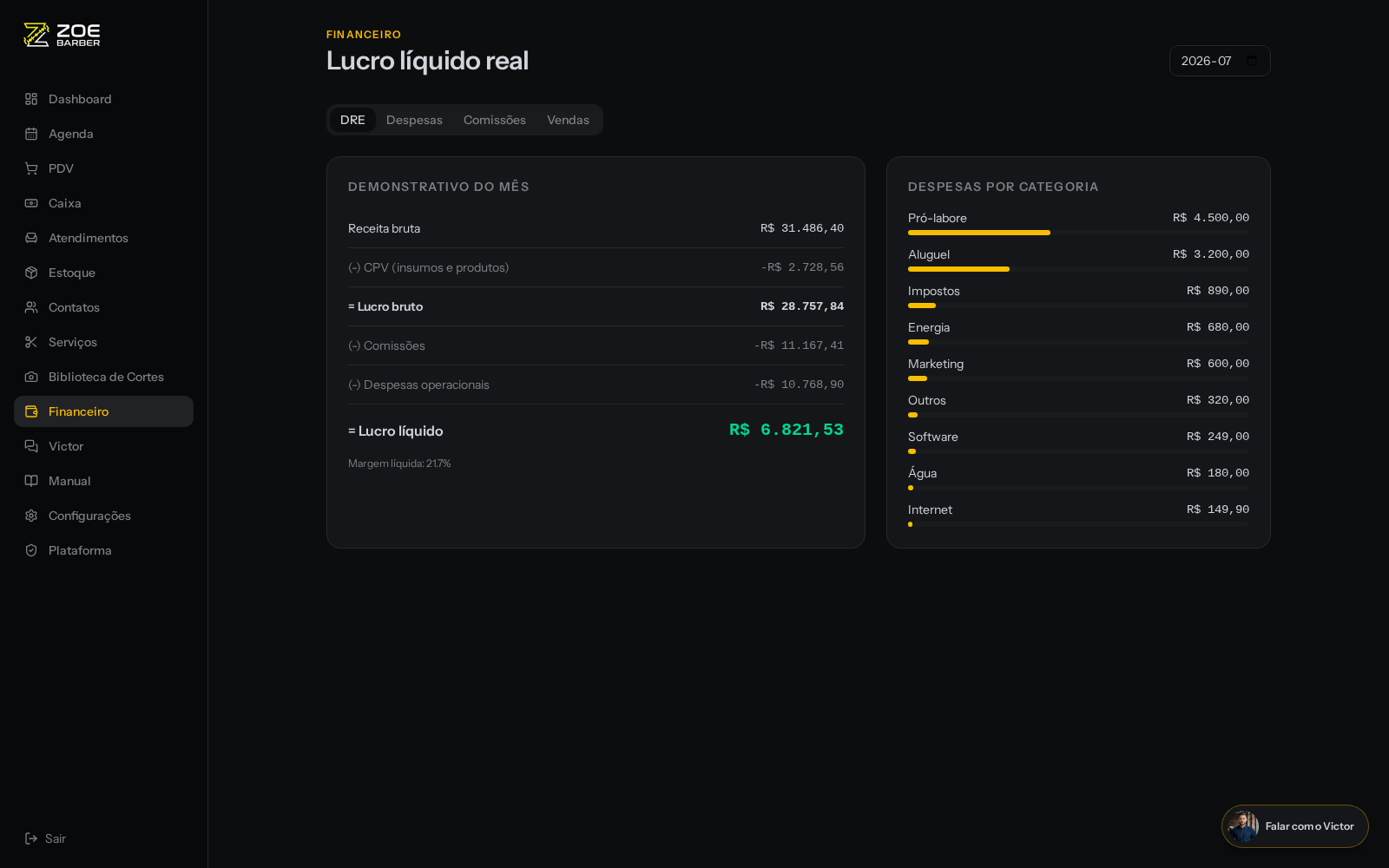Screen dimensions: 1389x868
Task: Open the month calendar picker icon
Action: coord(1252,61)
